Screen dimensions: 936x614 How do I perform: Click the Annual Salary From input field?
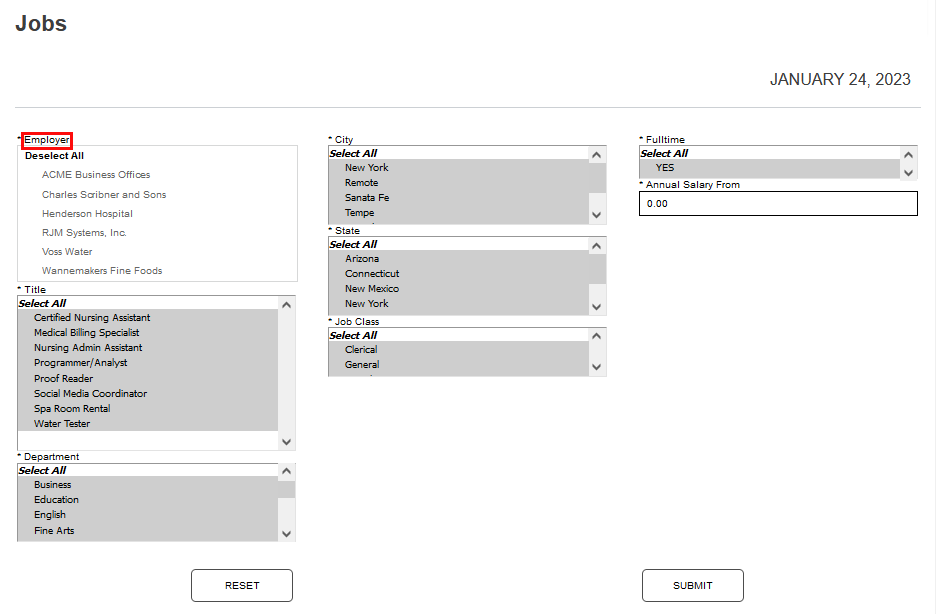[x=778, y=203]
